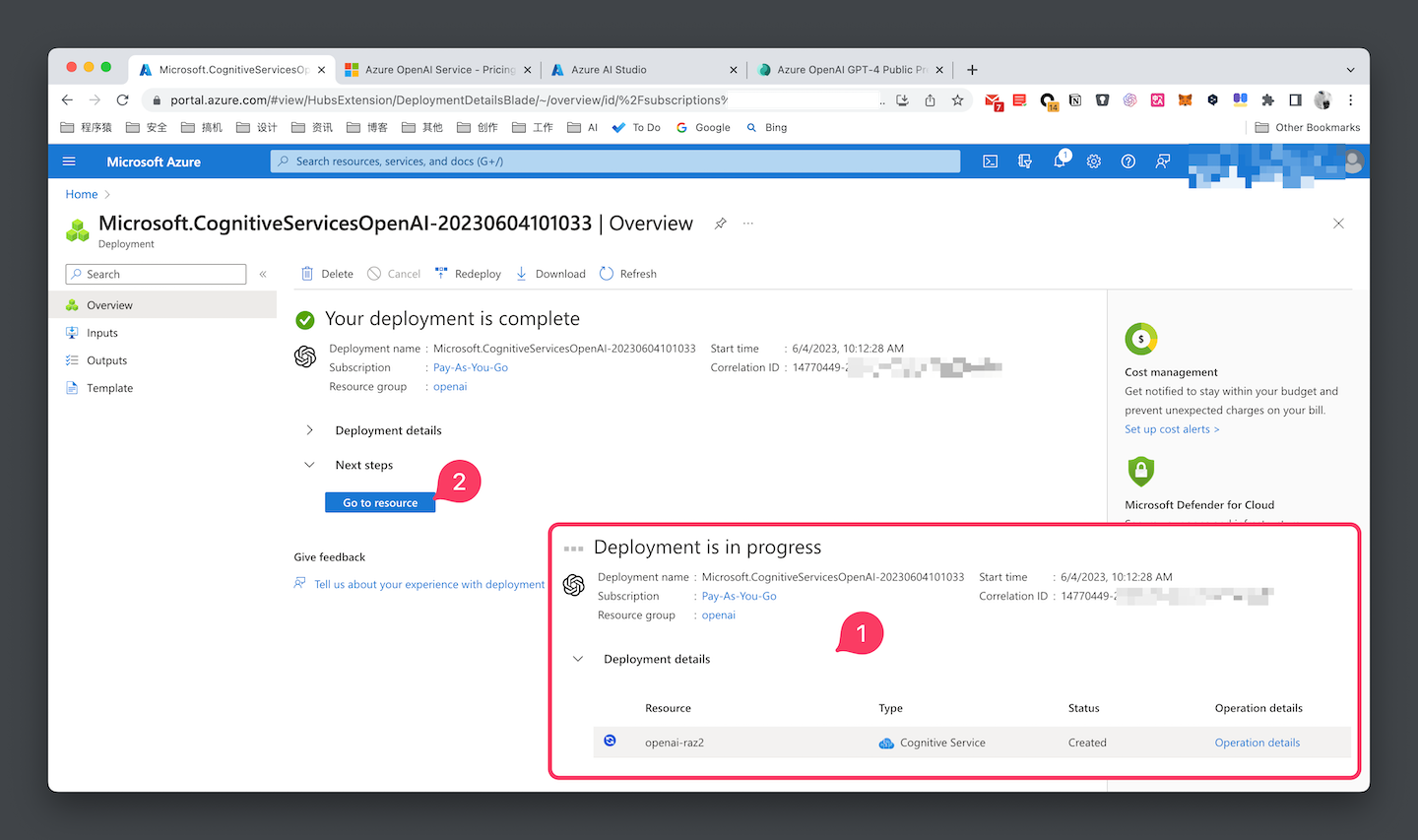Collapse the left navigation menu
The width and height of the screenshot is (1418, 840).
(263, 274)
